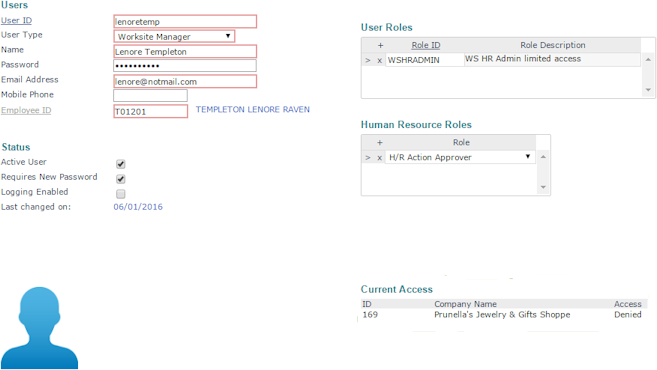Enable the Logging Enabled checkbox
This screenshot has height=370, width=657.
121,194
